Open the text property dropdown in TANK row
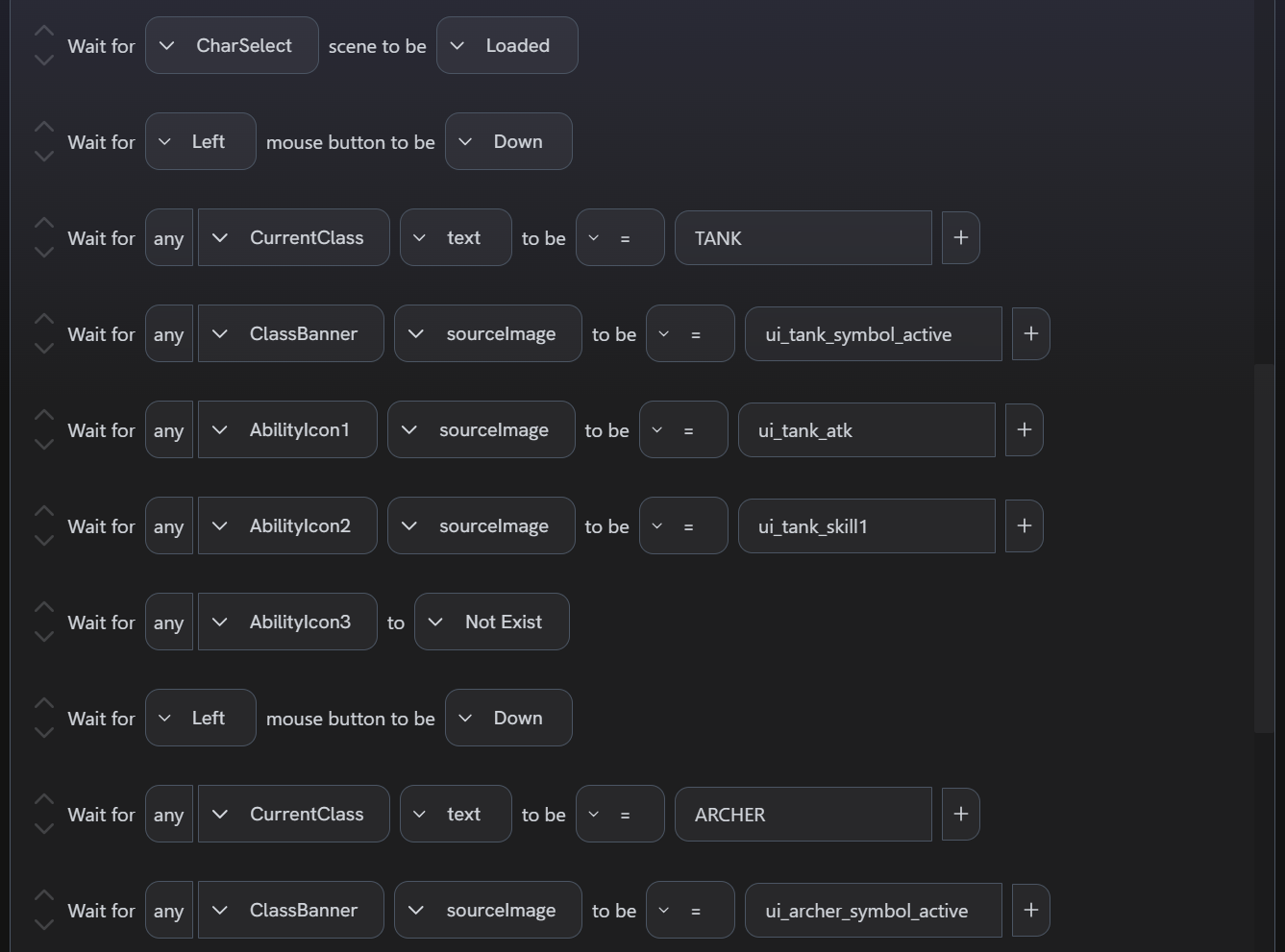The image size is (1285, 952). point(456,237)
